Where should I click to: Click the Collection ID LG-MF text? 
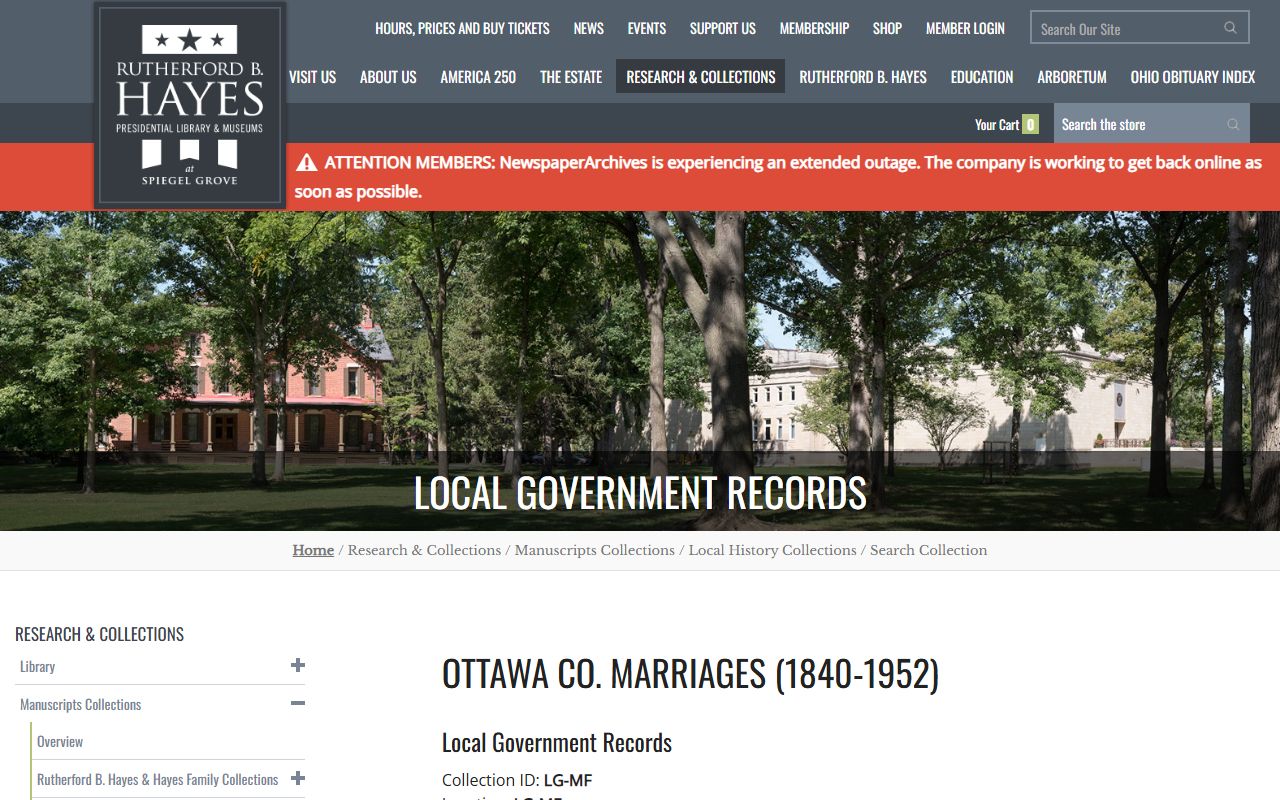coord(517,780)
